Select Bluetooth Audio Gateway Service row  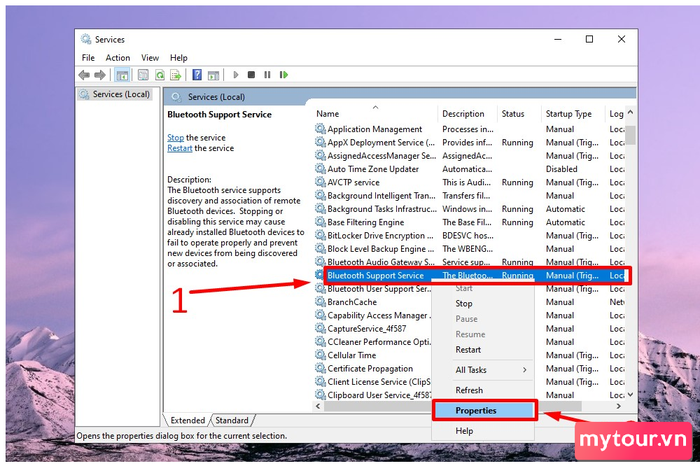469,262
